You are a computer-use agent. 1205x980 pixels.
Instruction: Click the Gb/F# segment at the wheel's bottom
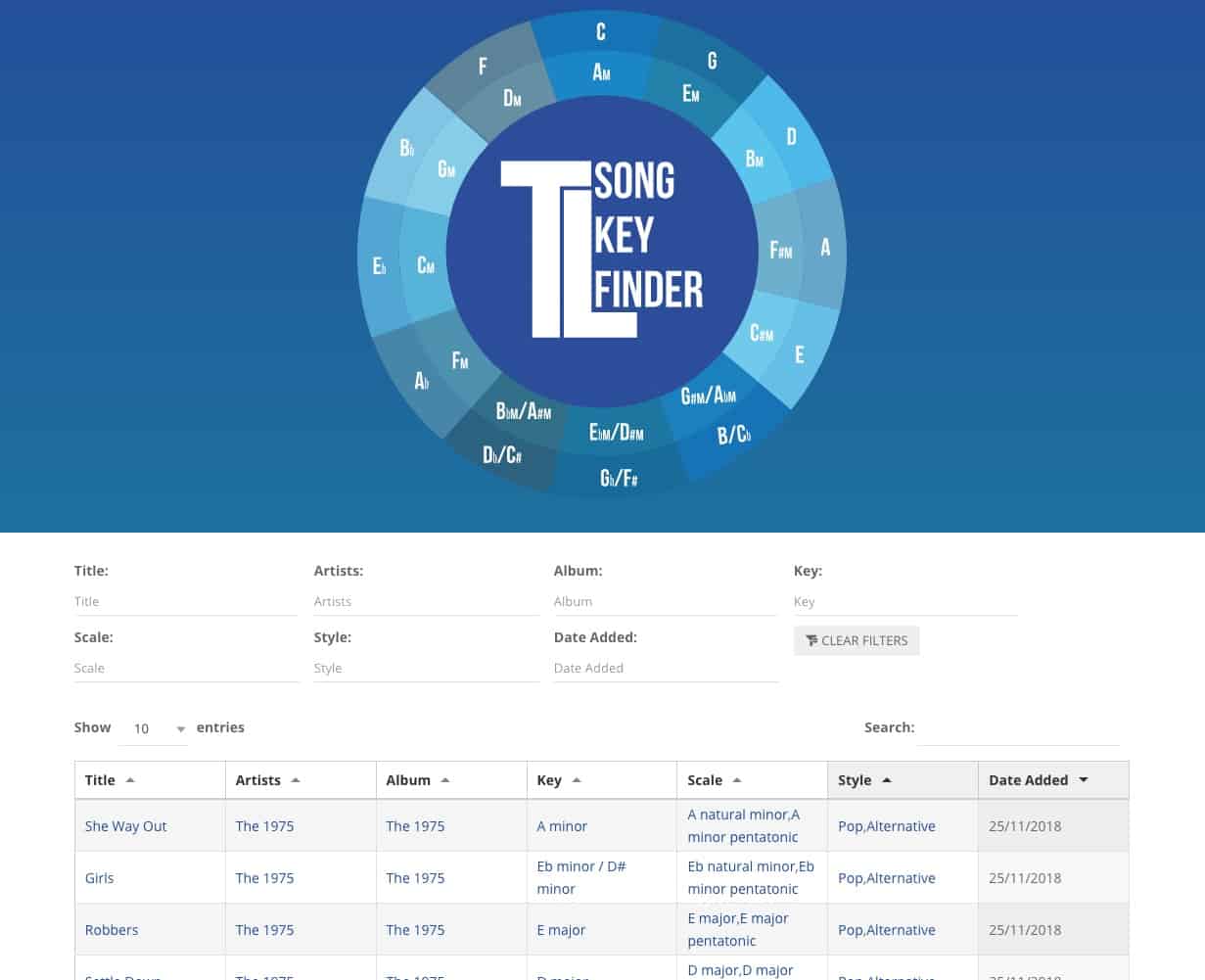coord(619,478)
